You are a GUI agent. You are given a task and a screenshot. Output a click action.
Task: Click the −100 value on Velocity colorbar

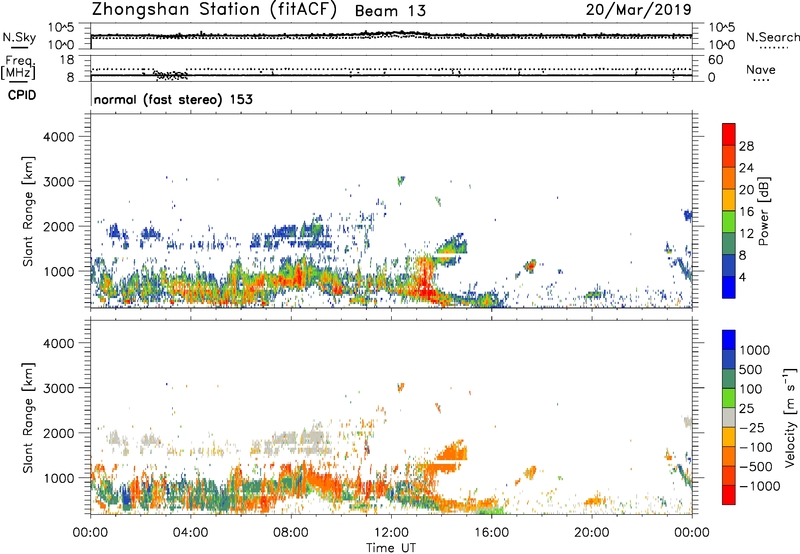755,447
